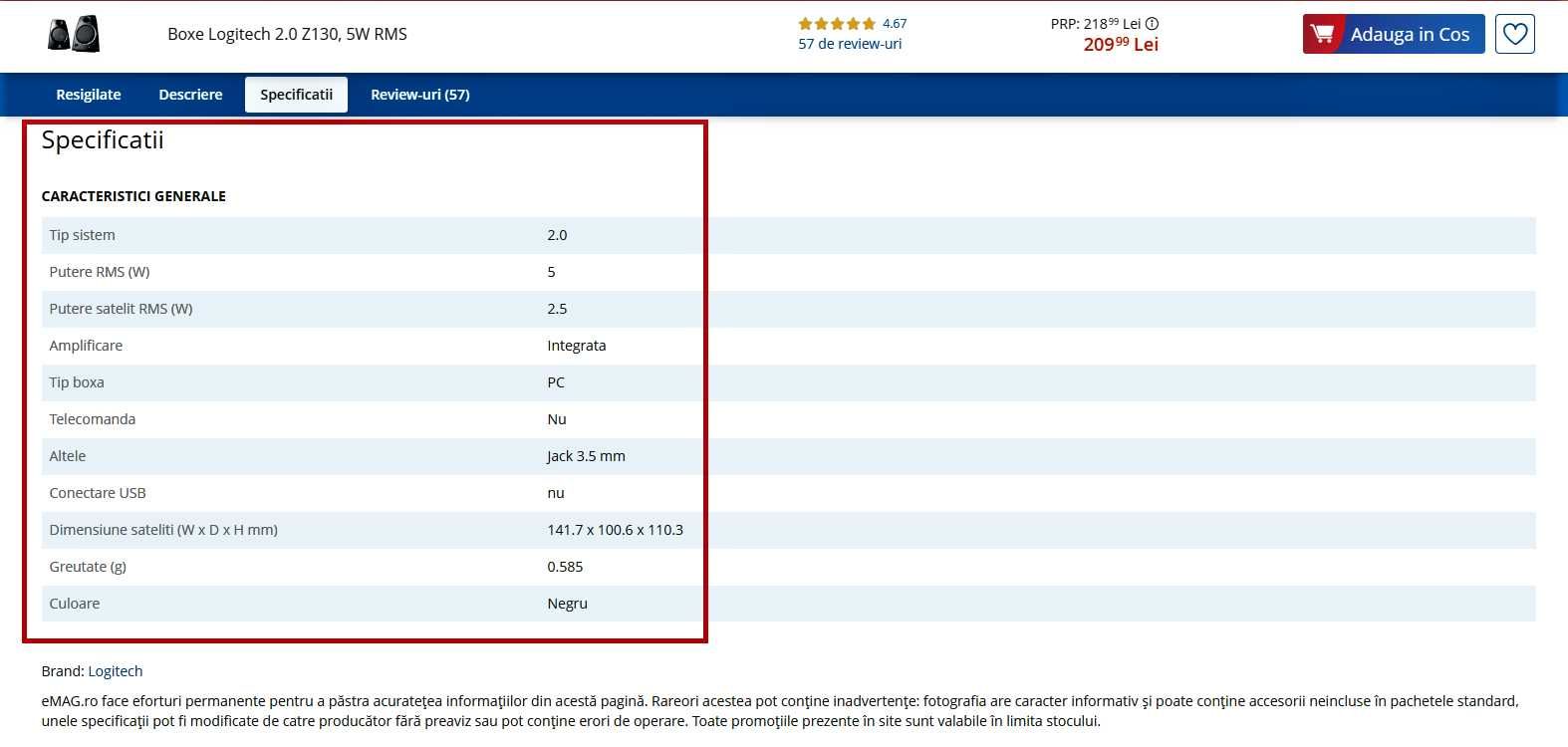This screenshot has width=1568, height=747.
Task: Click the Integrata value
Action: 576,346
